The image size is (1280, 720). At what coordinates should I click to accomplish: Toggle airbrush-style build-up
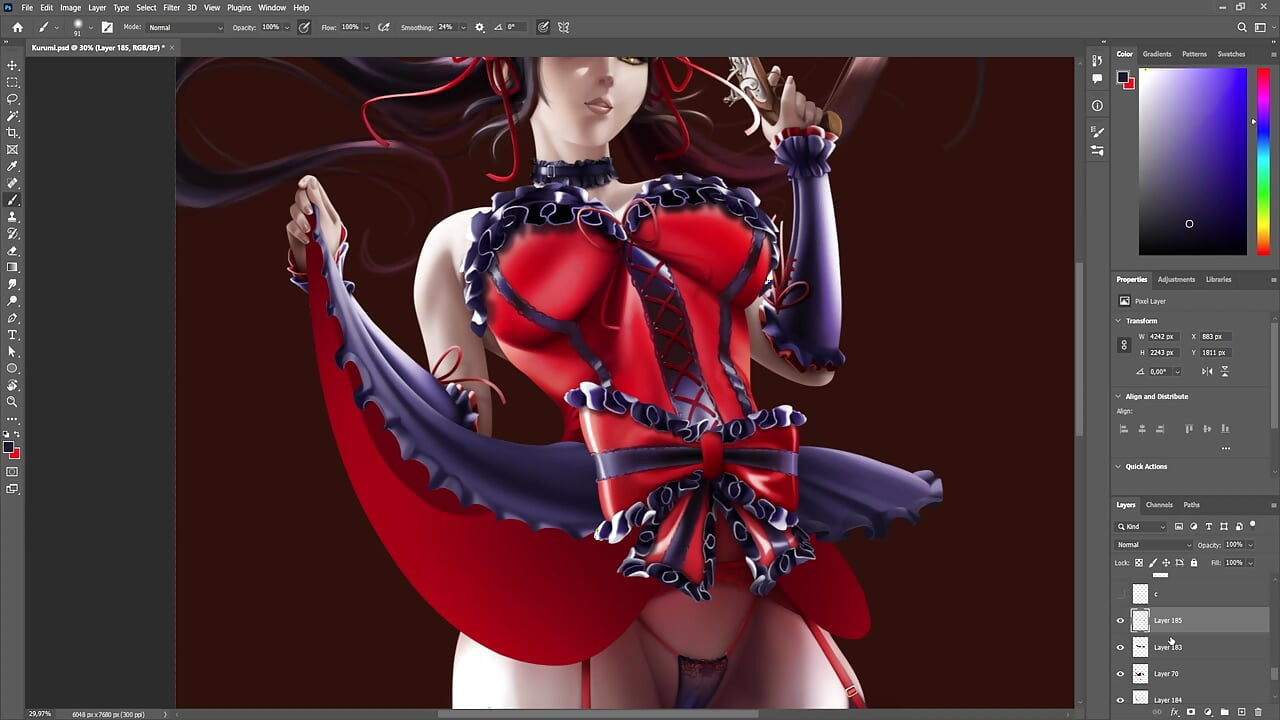(x=384, y=27)
